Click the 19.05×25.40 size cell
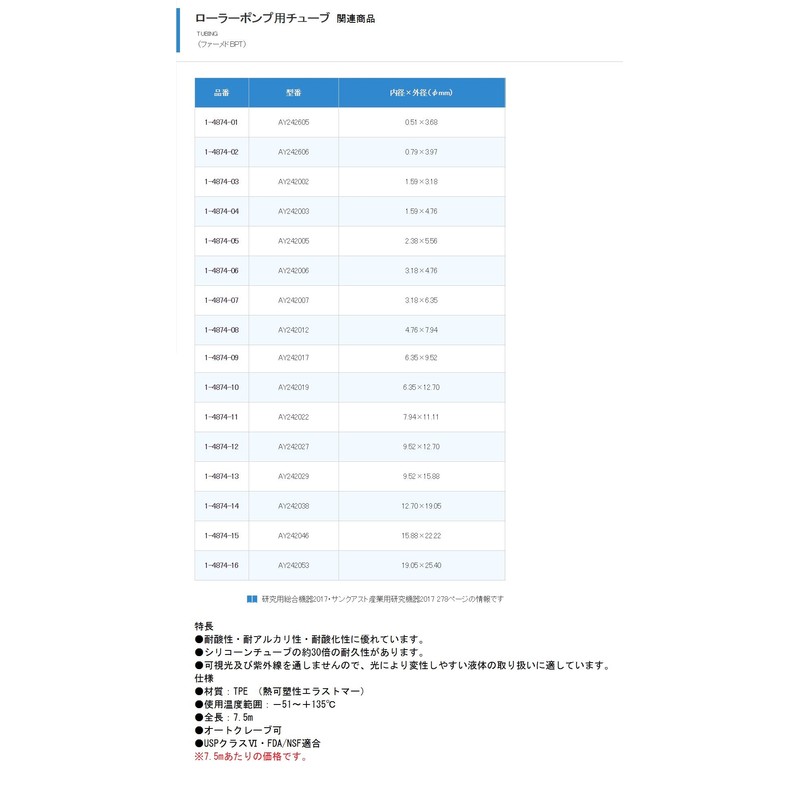The height and width of the screenshot is (800, 800). point(421,565)
